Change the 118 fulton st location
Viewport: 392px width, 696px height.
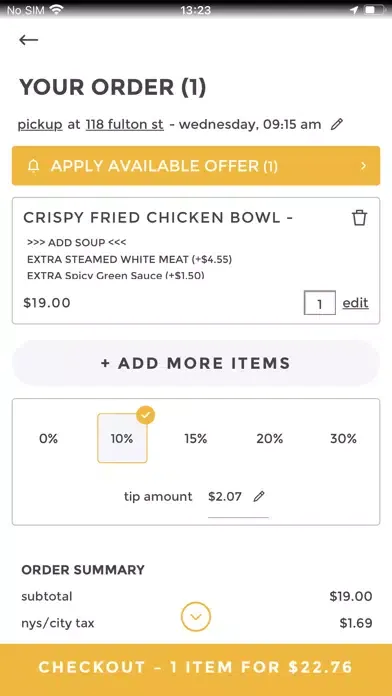click(125, 125)
